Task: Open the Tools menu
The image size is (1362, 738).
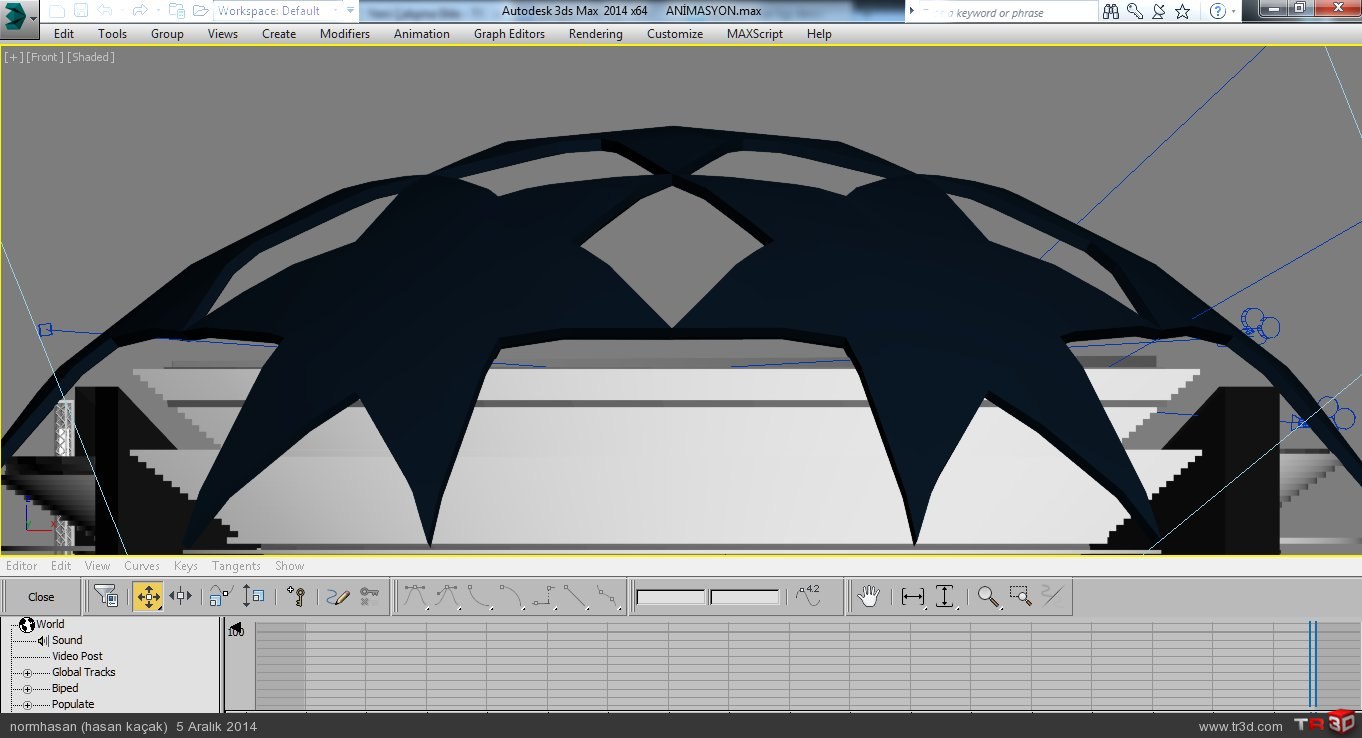Action: (112, 34)
